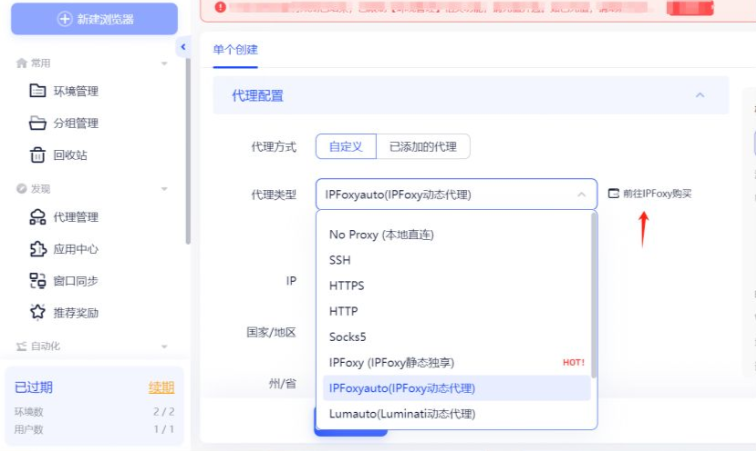
Task: Open 窗口同步 in the sidebar
Action: click(x=76, y=281)
